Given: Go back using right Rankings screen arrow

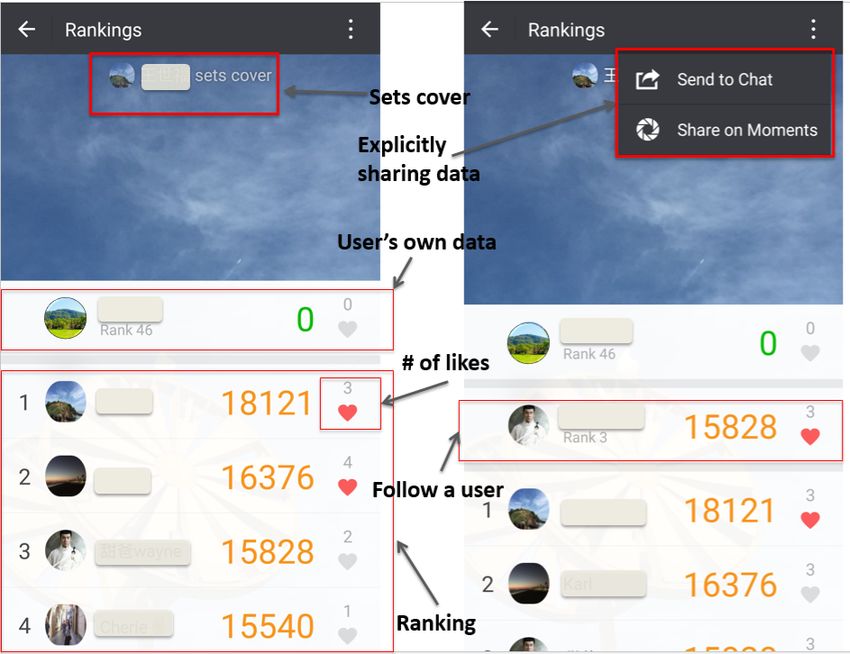Looking at the screenshot, I should tap(490, 29).
